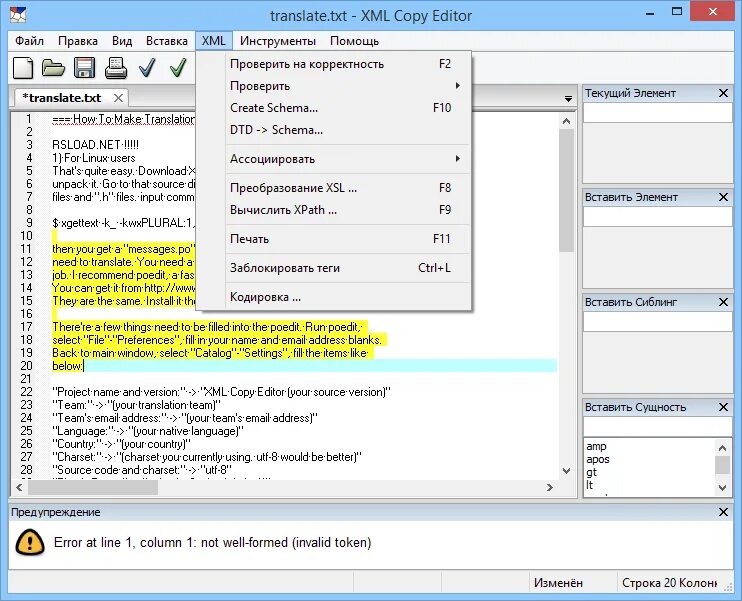Screen dimensions: 742x601
Task: Select the apos entity in list
Action: 598,459
